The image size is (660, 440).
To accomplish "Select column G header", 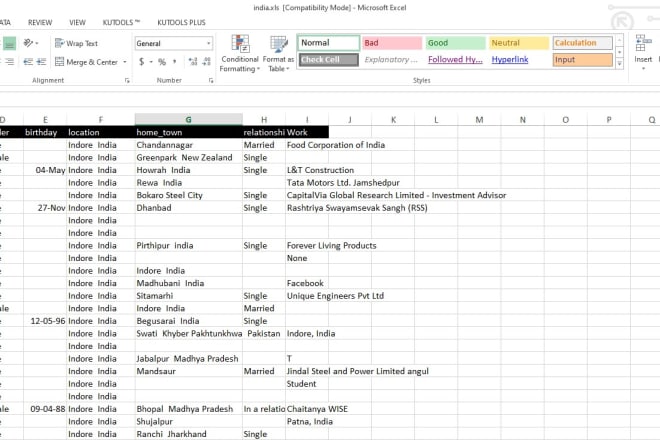I will point(189,120).
